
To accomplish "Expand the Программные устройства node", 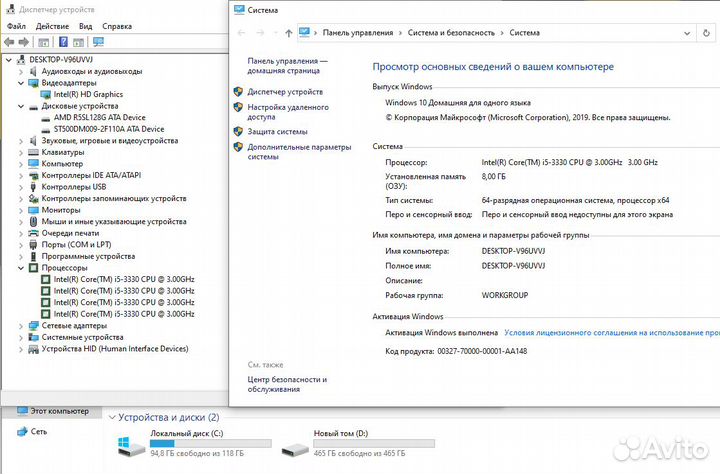I will 21,256.
